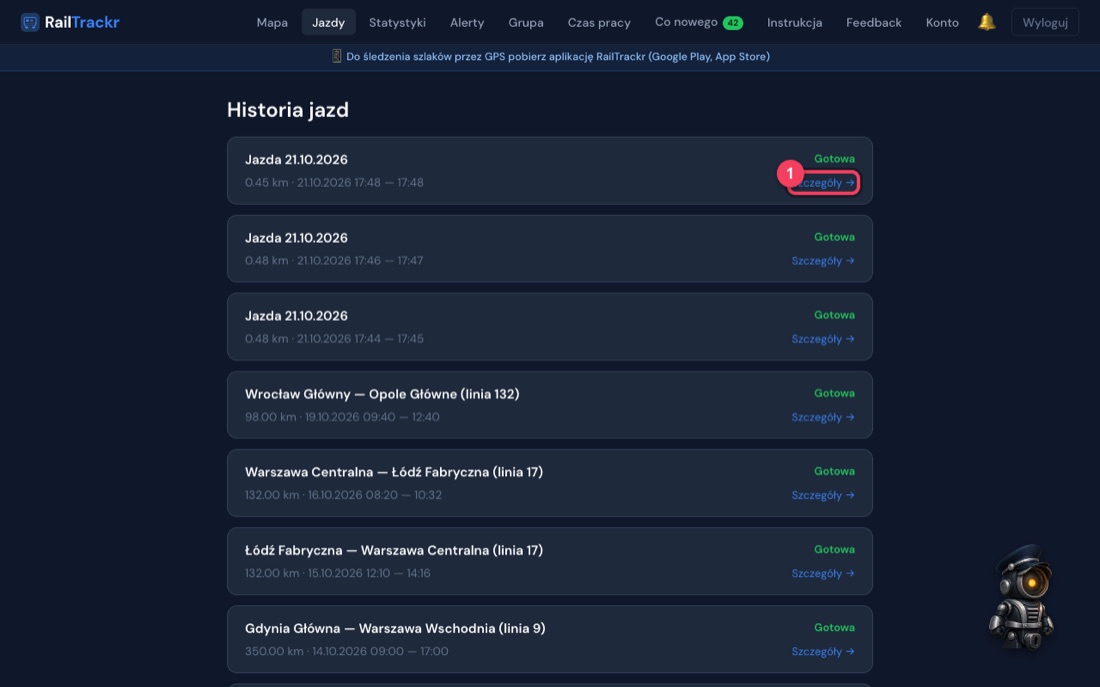The image size is (1100, 687).
Task: Click the GPS app download banner text
Action: [x=558, y=56]
